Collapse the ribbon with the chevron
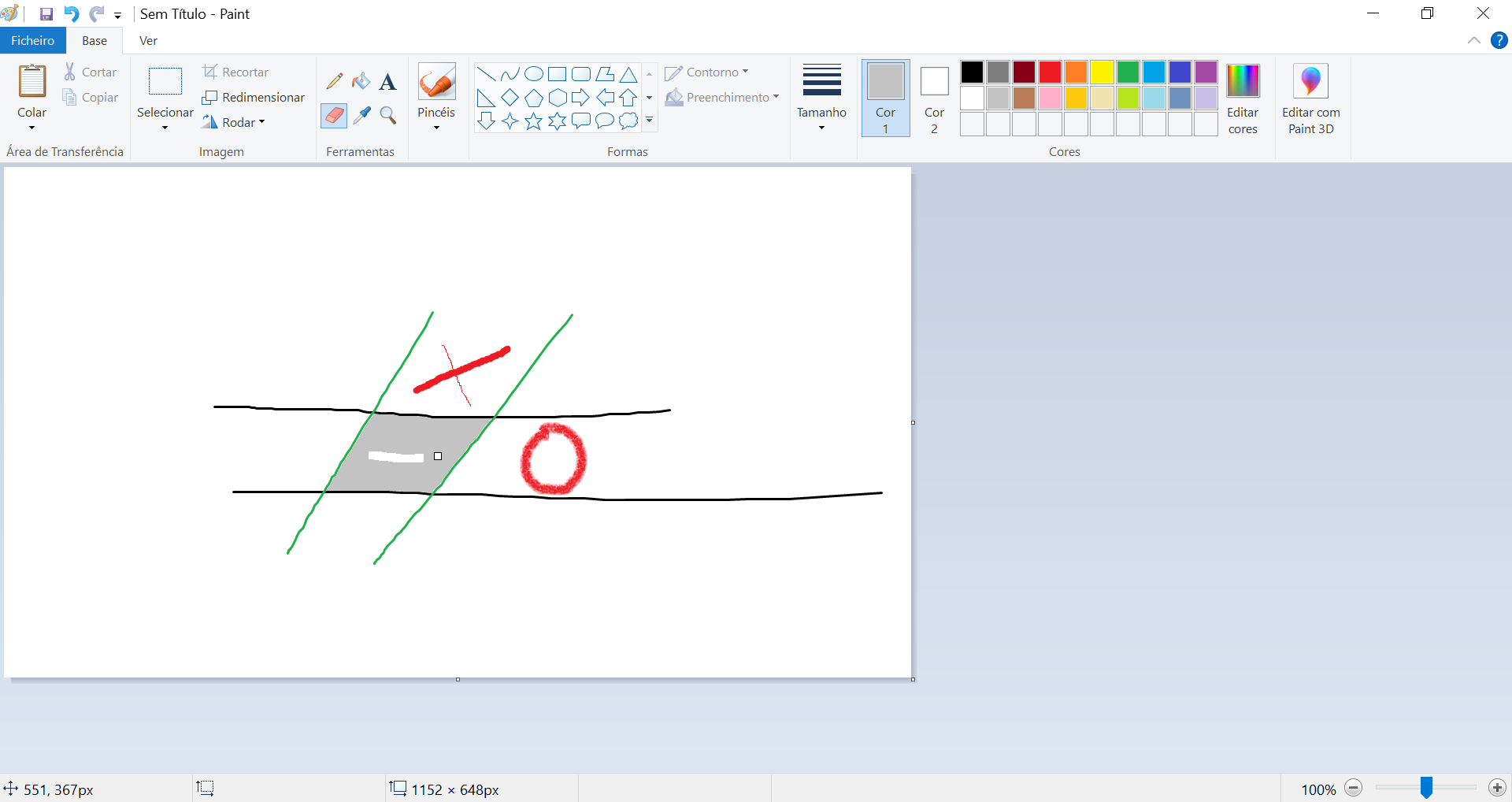The image size is (1512, 802). click(x=1474, y=40)
